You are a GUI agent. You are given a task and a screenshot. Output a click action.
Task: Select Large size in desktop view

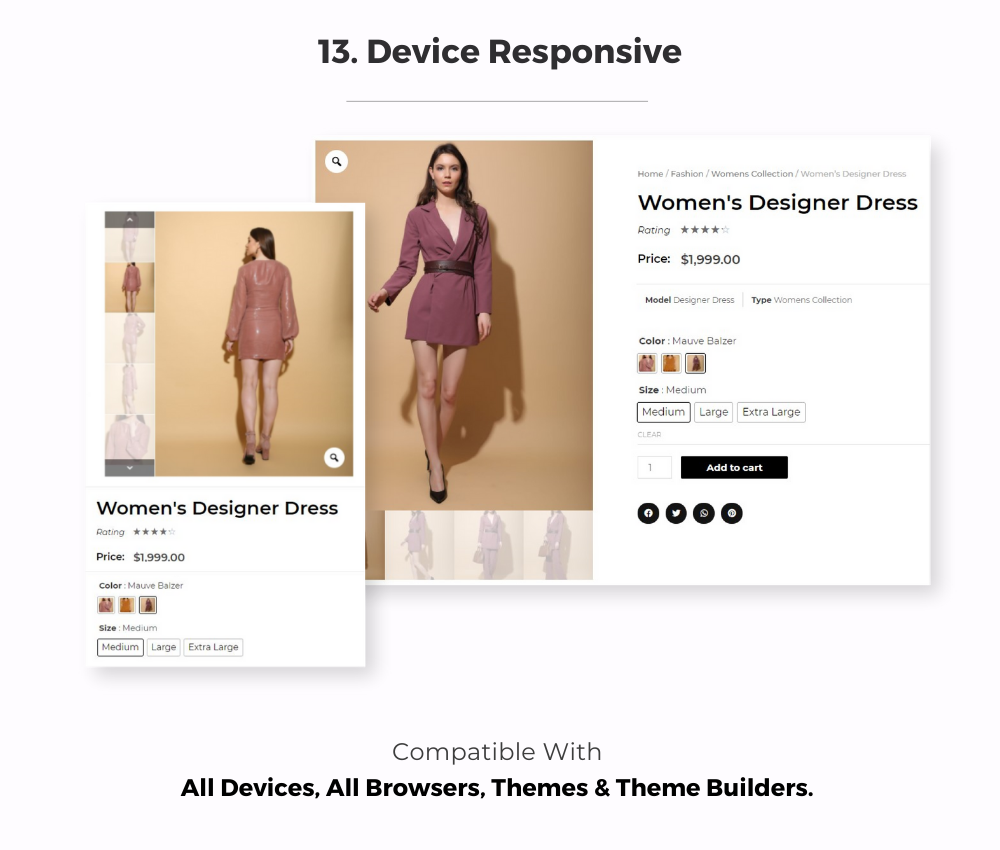(714, 412)
